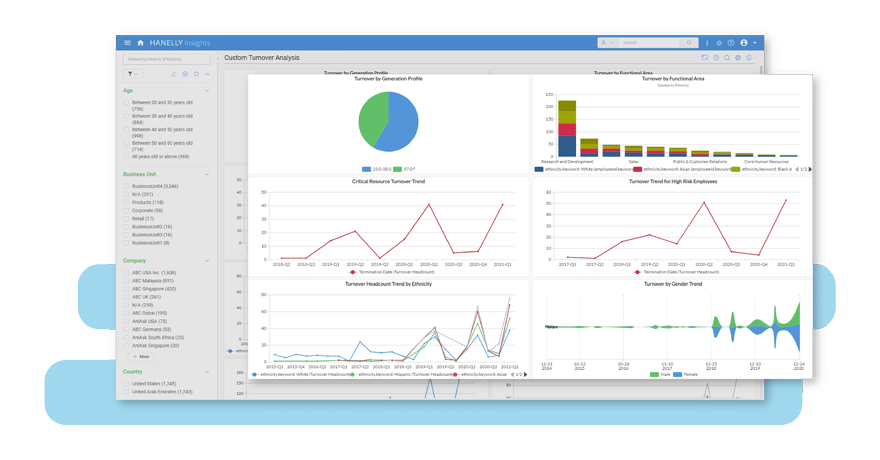Toggle green 57.0 legend swatch in pie chart
This screenshot has width=880, height=460.
click(397, 169)
